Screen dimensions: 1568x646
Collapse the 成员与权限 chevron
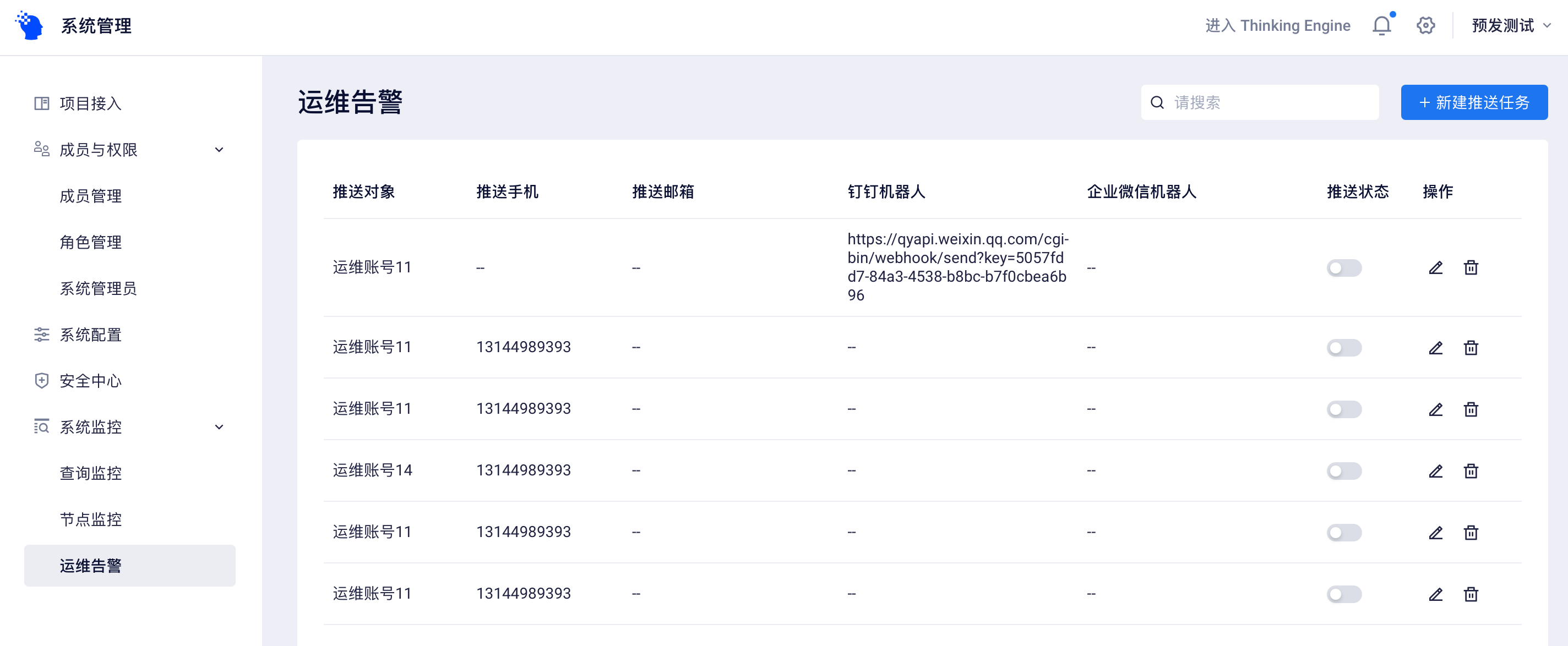coord(219,150)
